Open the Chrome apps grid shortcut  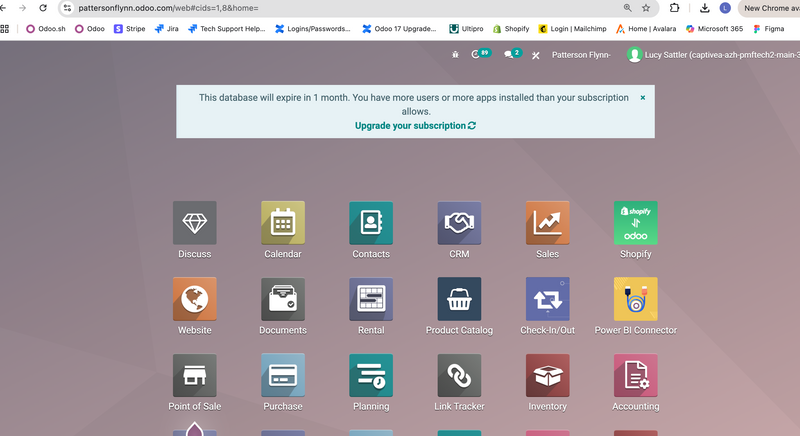pyautogui.click(x=5, y=29)
